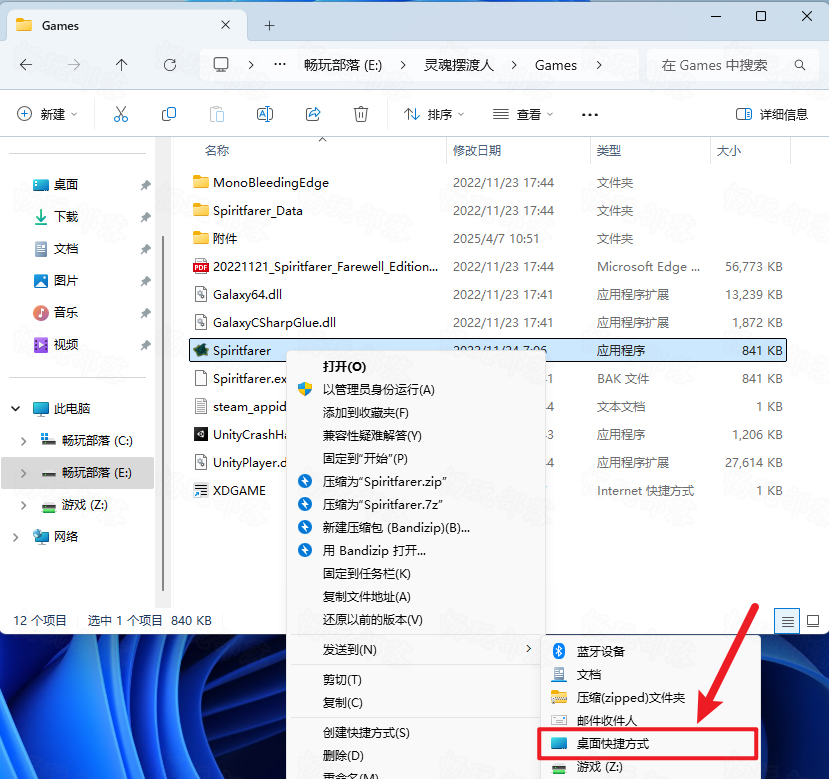Open the 新建 dropdown menu
The width and height of the screenshot is (829, 779).
click(47, 114)
